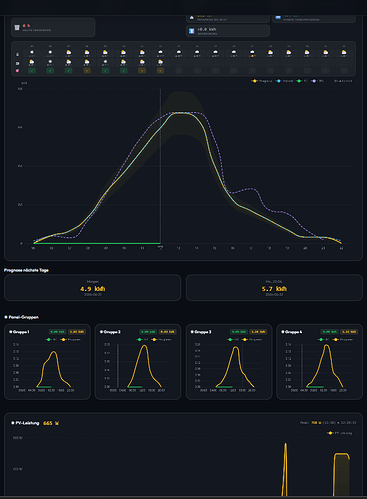Click actual weather icon in eighth hour column
The image size is (367, 499).
point(160,62)
